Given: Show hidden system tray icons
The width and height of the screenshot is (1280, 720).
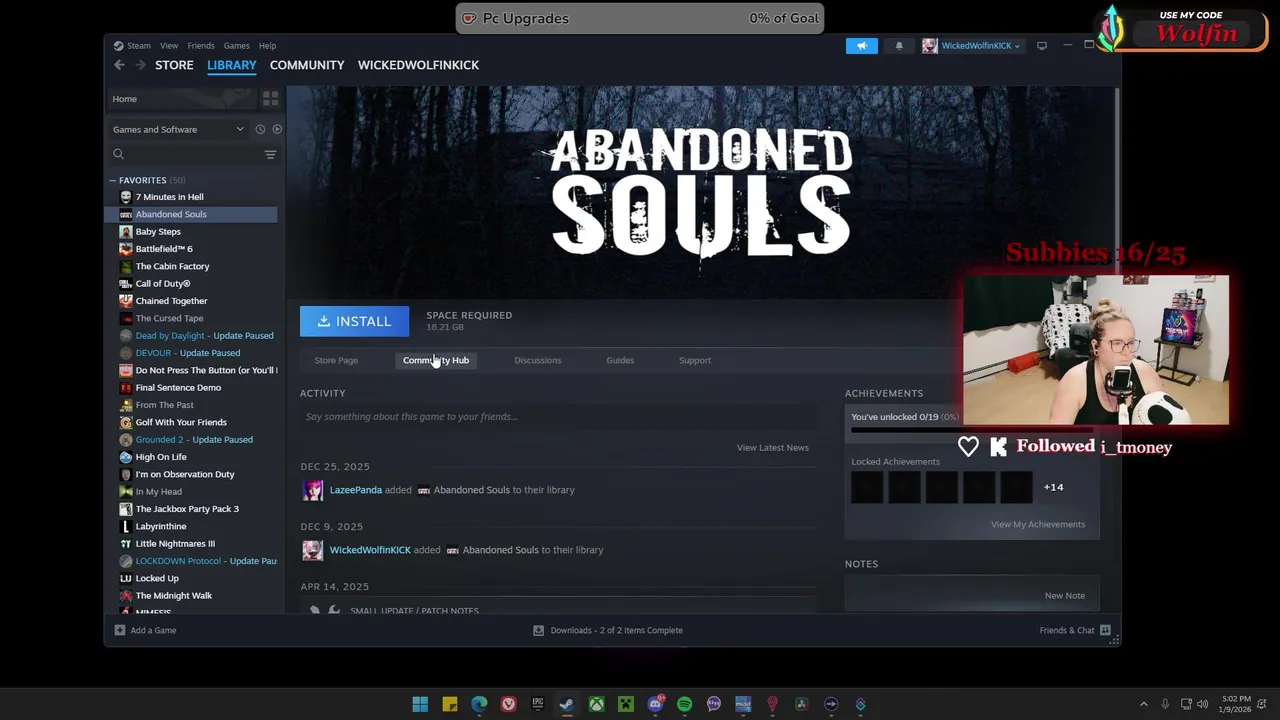Looking at the screenshot, I should 1144,704.
